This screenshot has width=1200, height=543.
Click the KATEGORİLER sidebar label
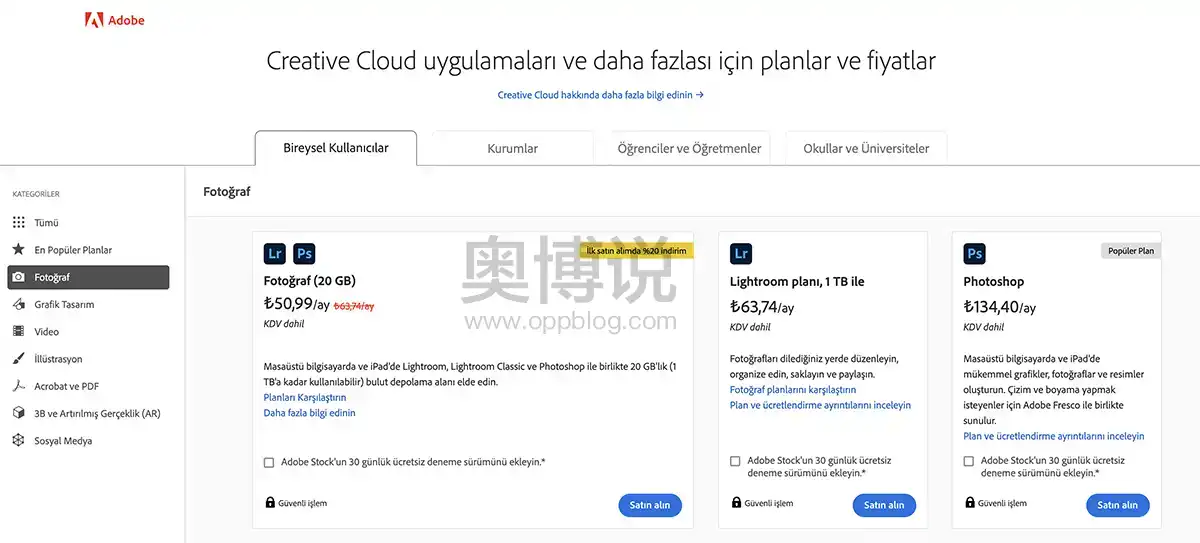(x=36, y=194)
